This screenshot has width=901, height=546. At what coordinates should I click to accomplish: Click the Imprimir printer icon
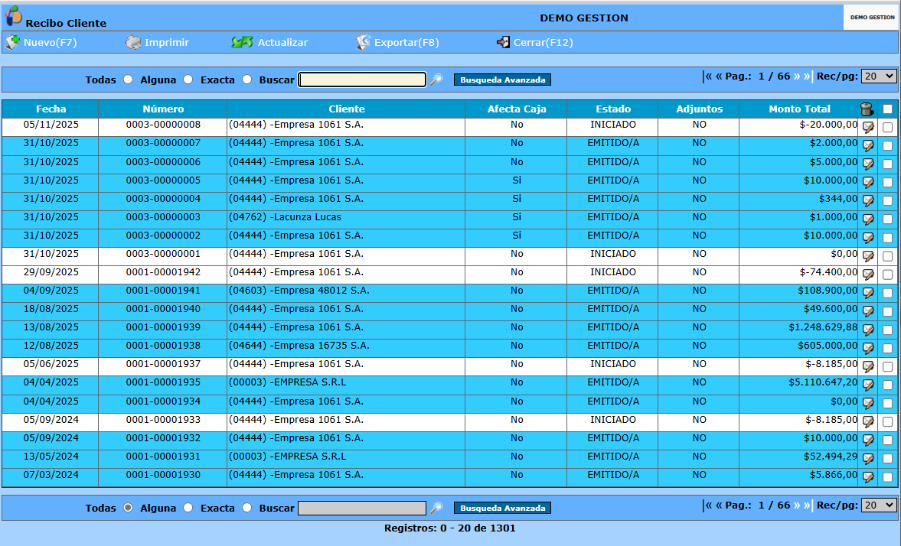click(133, 42)
